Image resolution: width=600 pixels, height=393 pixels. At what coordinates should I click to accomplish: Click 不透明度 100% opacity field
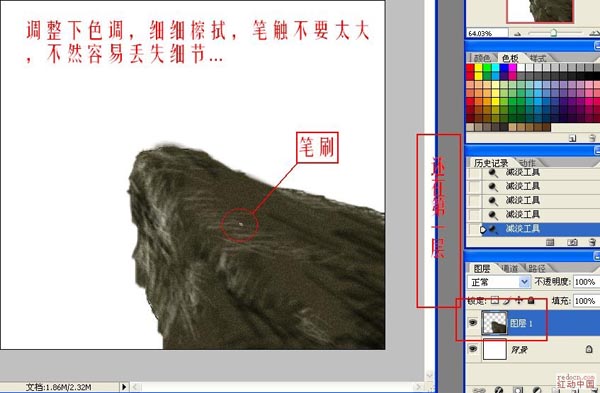[586, 282]
